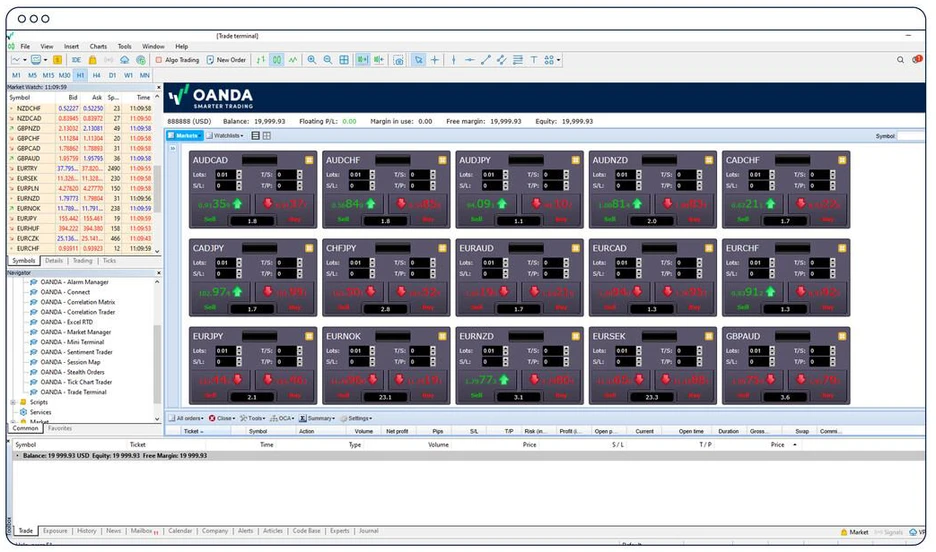The image size is (936, 552).
Task: Select the M1 timeframe
Action: point(16,75)
